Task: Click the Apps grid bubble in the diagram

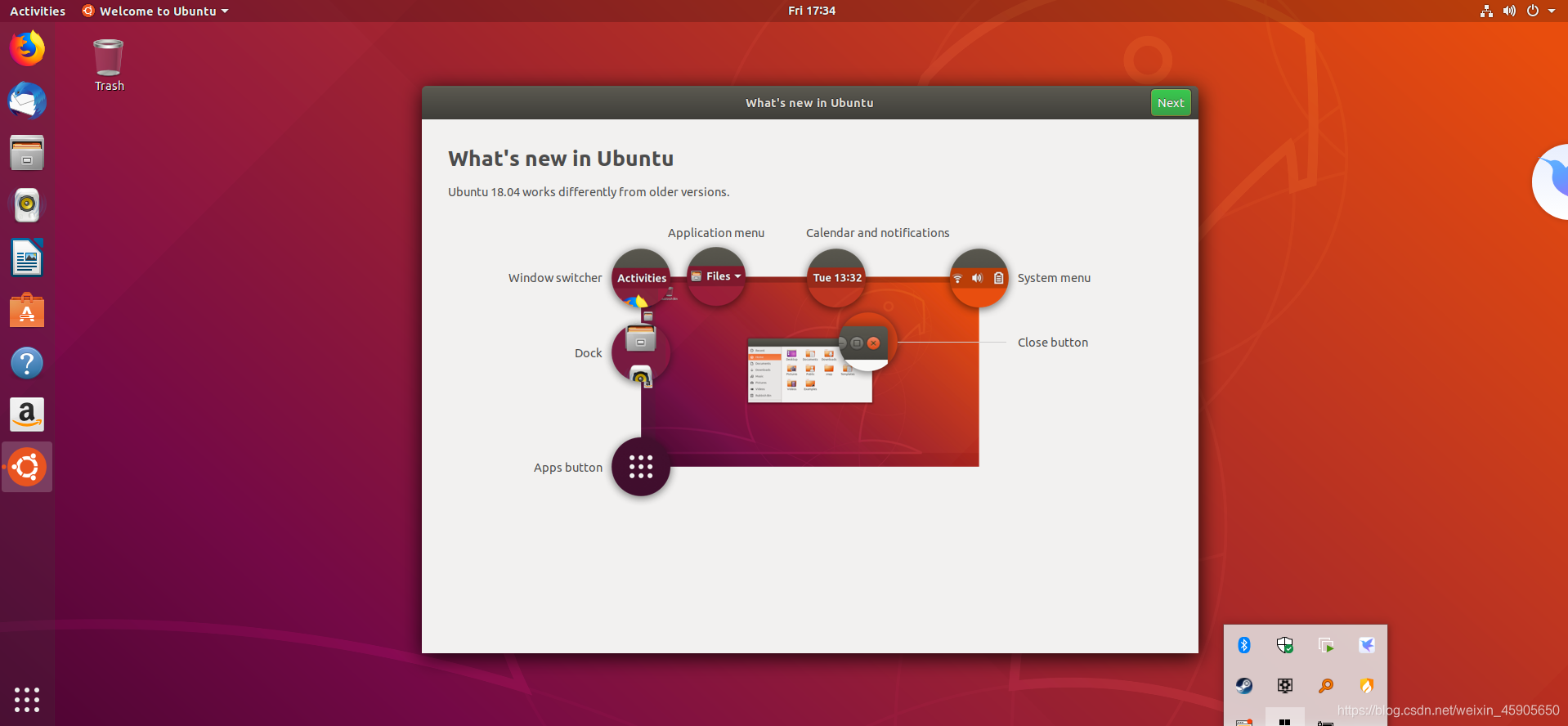Action: pyautogui.click(x=641, y=467)
